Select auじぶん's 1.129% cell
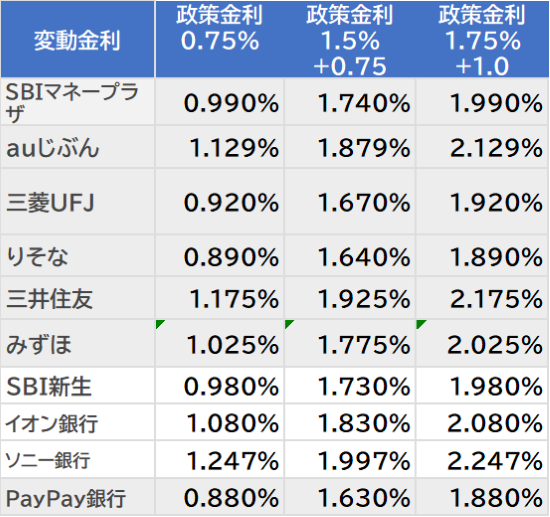 tap(220, 147)
